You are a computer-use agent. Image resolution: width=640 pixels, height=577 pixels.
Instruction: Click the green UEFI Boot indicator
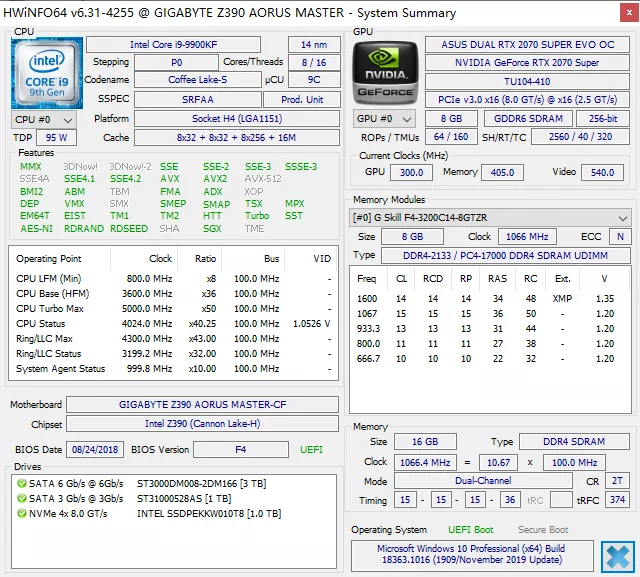[x=471, y=530]
